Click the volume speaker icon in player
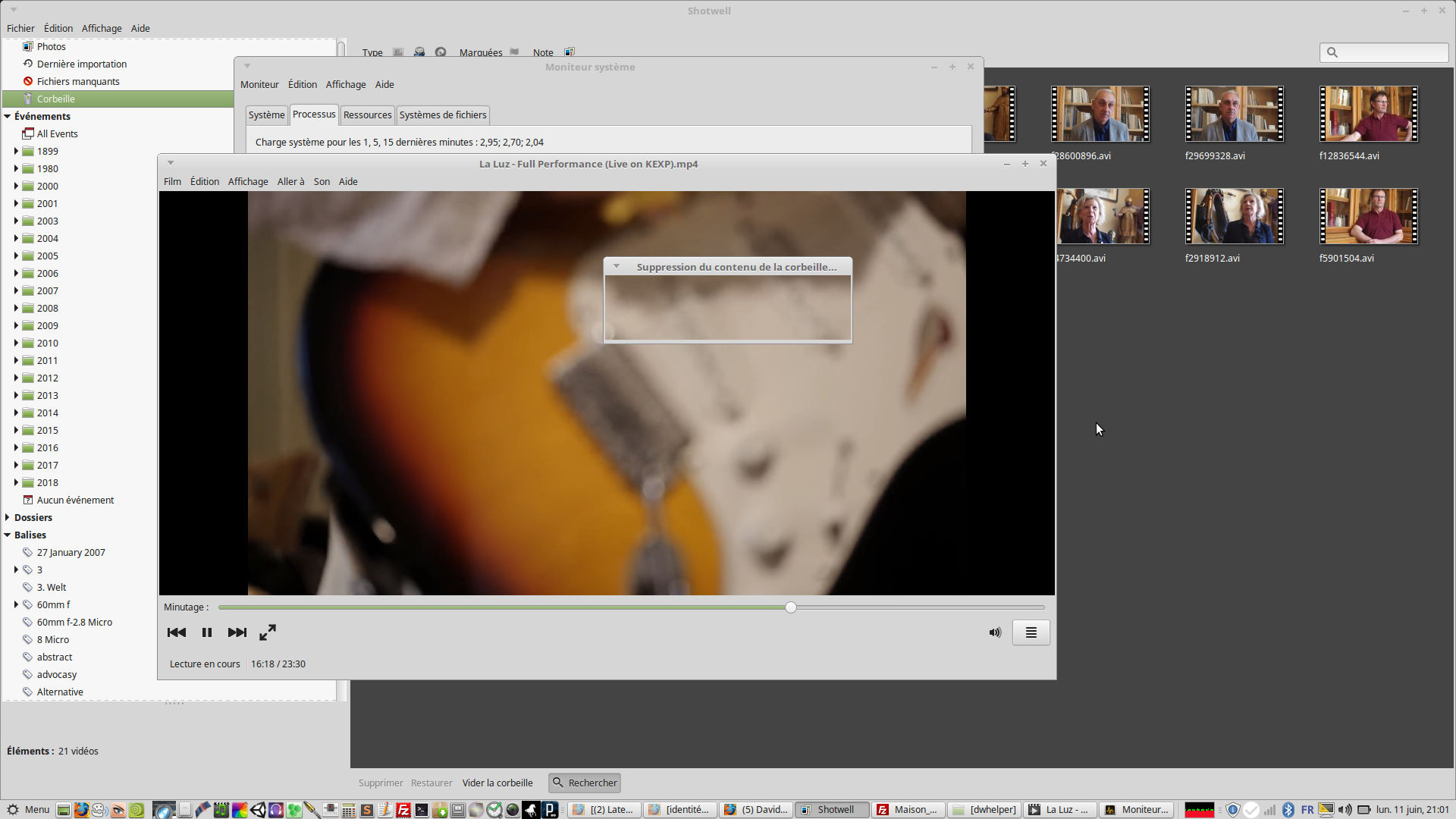1456x819 pixels. pos(995,632)
